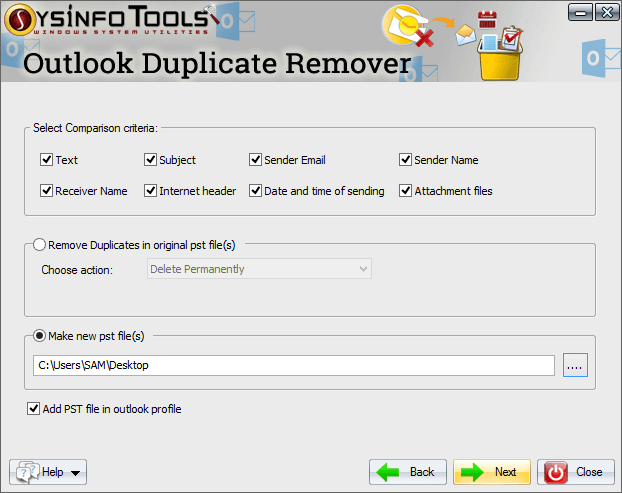The image size is (622, 493).
Task: Toggle the Sender Email checkbox
Action: (x=255, y=160)
